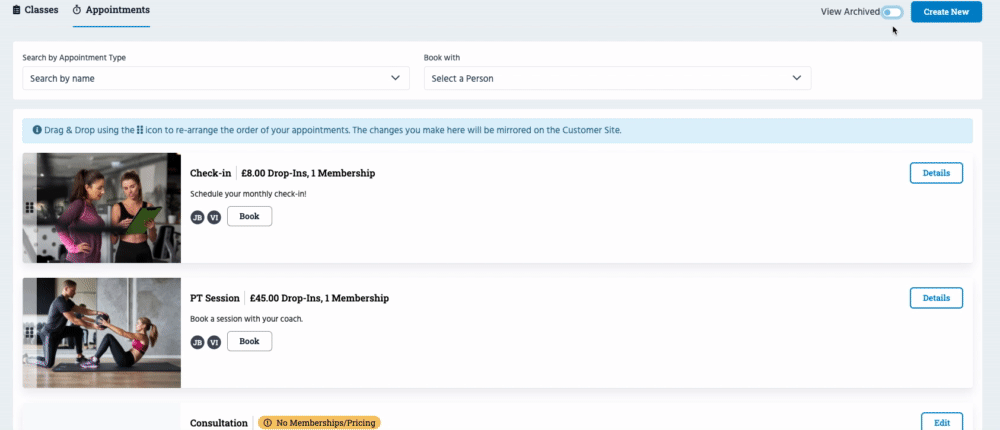Click the info icon in the Drag & Drop banner
The height and width of the screenshot is (430, 1000).
37,130
